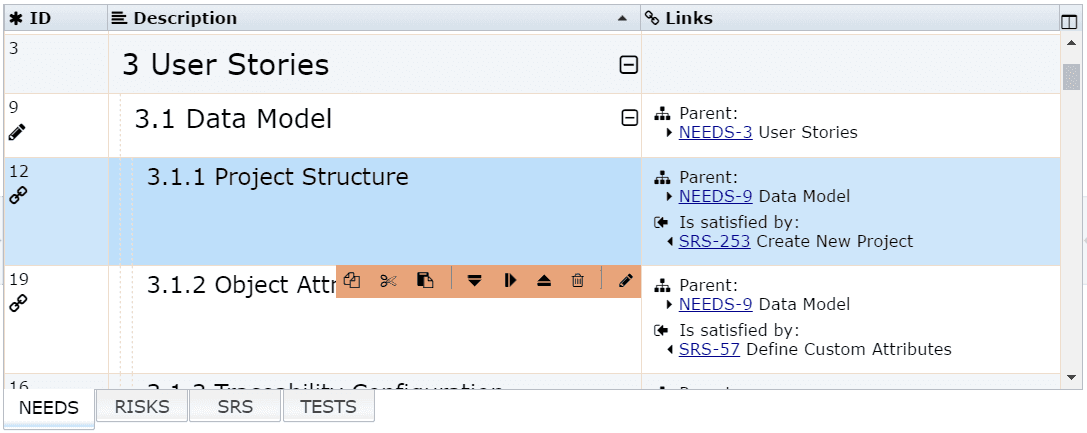Cut the item using the scissors icon
This screenshot has height=433, width=1087.
point(389,281)
